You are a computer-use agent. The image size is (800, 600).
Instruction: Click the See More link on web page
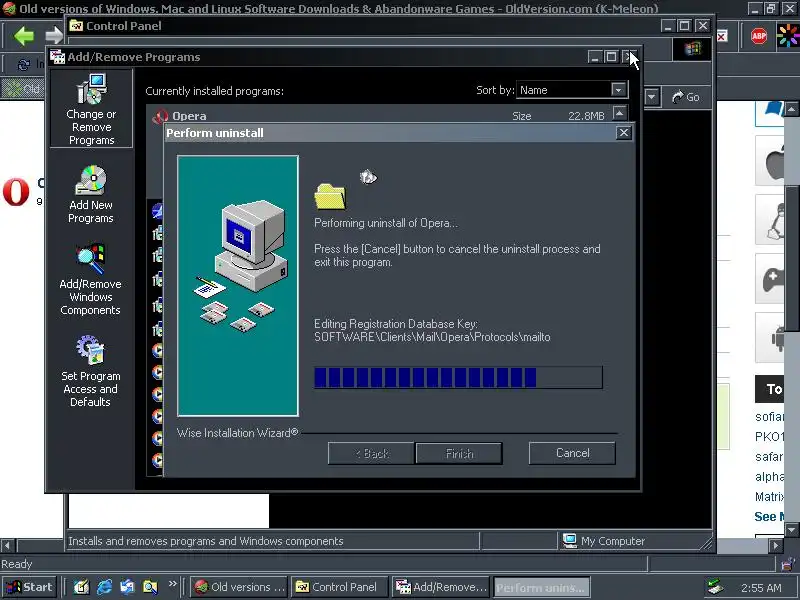769,516
